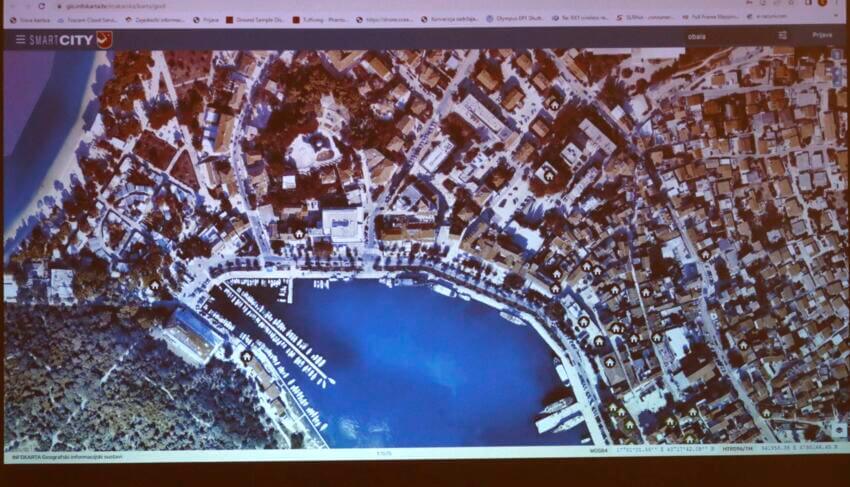Image resolution: width=850 pixels, height=487 pixels.
Task: Click the topmost house marker on the map
Action: (554, 102)
